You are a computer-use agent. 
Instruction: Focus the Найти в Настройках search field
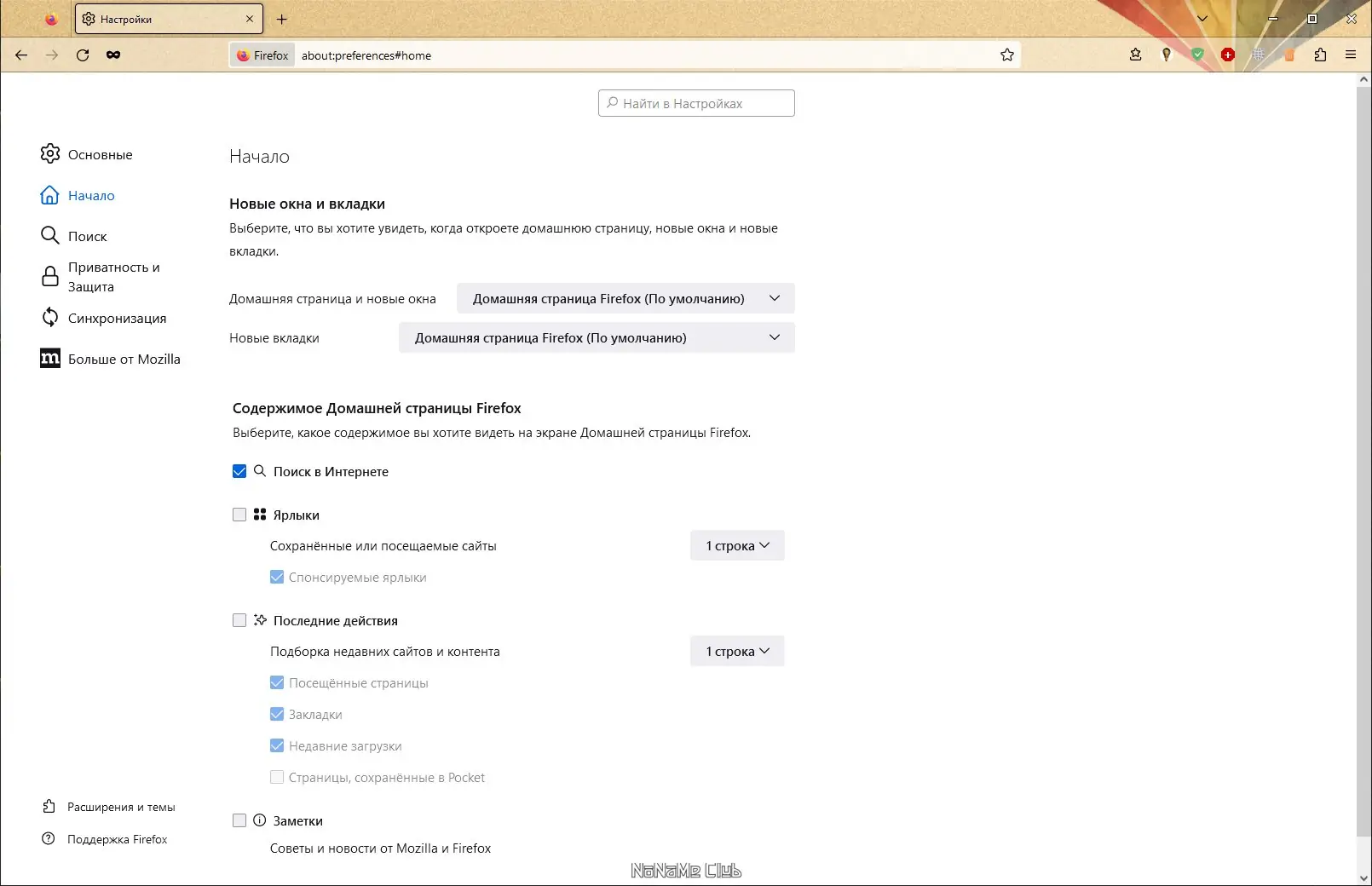696,103
